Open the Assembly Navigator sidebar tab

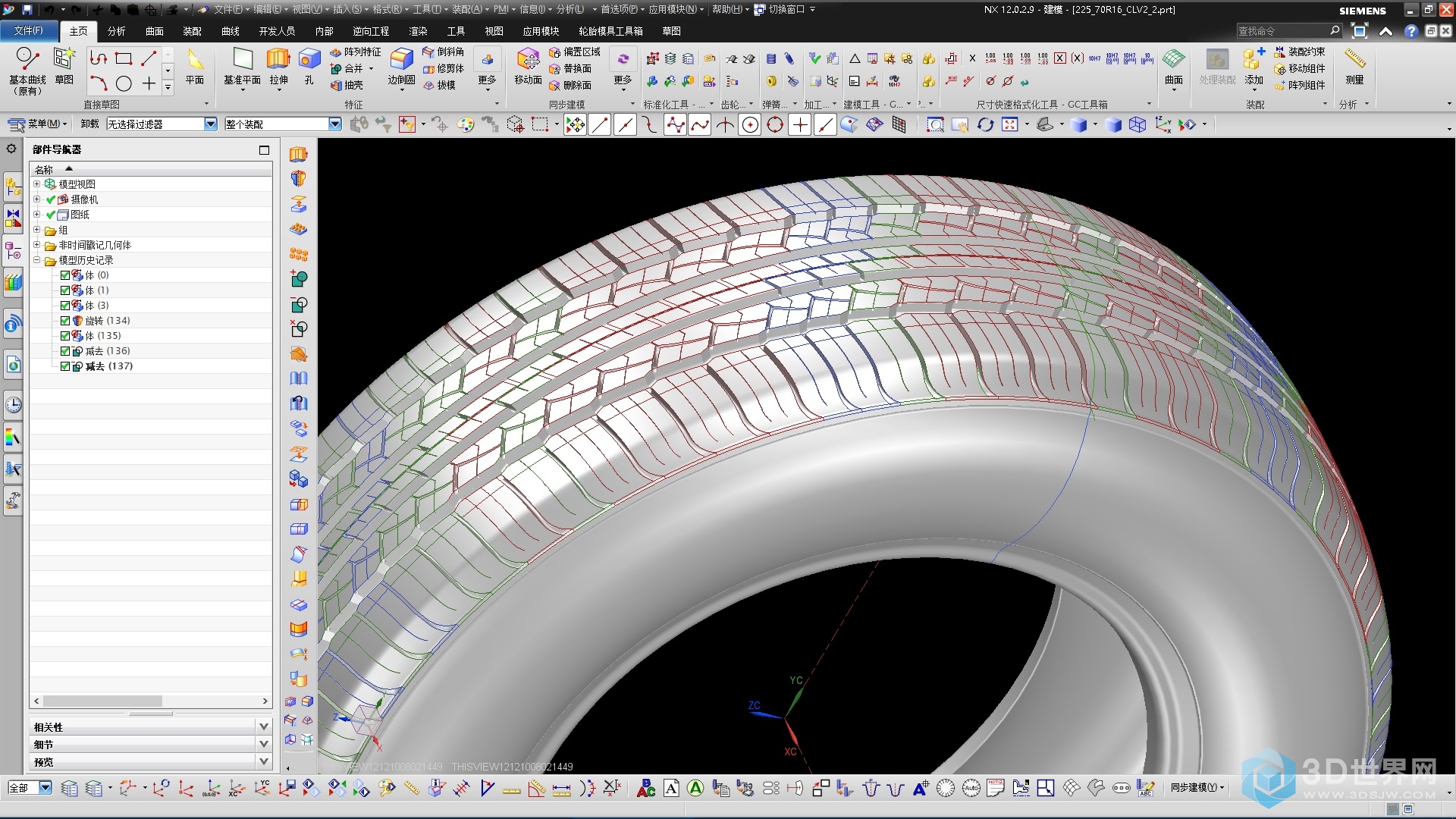13,186
